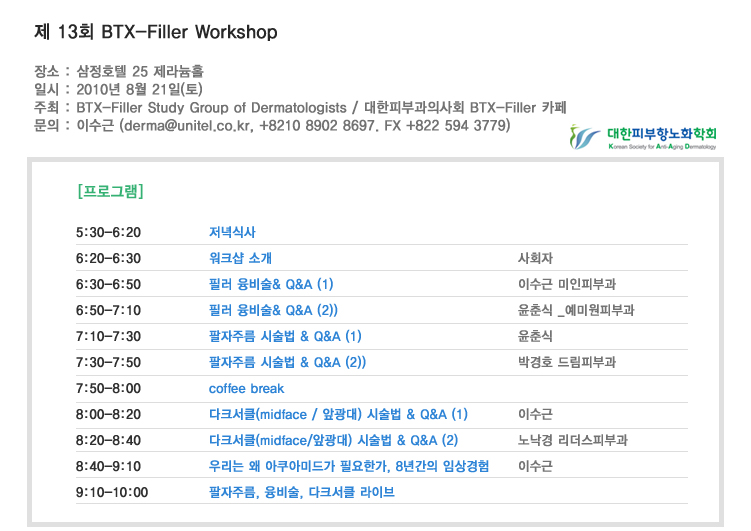Click speaker 박경호 드림피부과
This screenshot has width=751, height=531.
pos(566,362)
